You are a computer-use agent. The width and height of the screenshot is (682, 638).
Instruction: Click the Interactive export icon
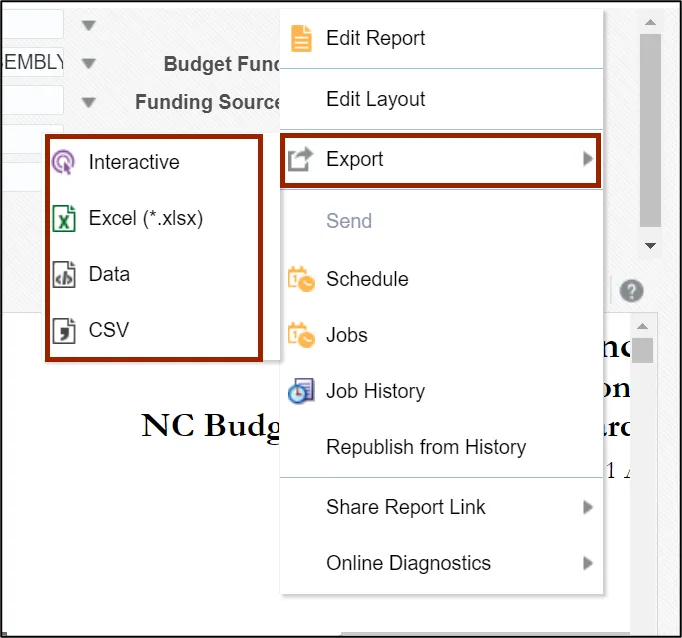64,162
